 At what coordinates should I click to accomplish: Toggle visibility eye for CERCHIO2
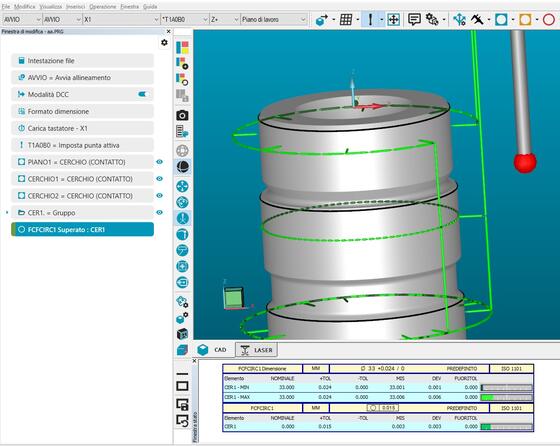click(x=159, y=196)
